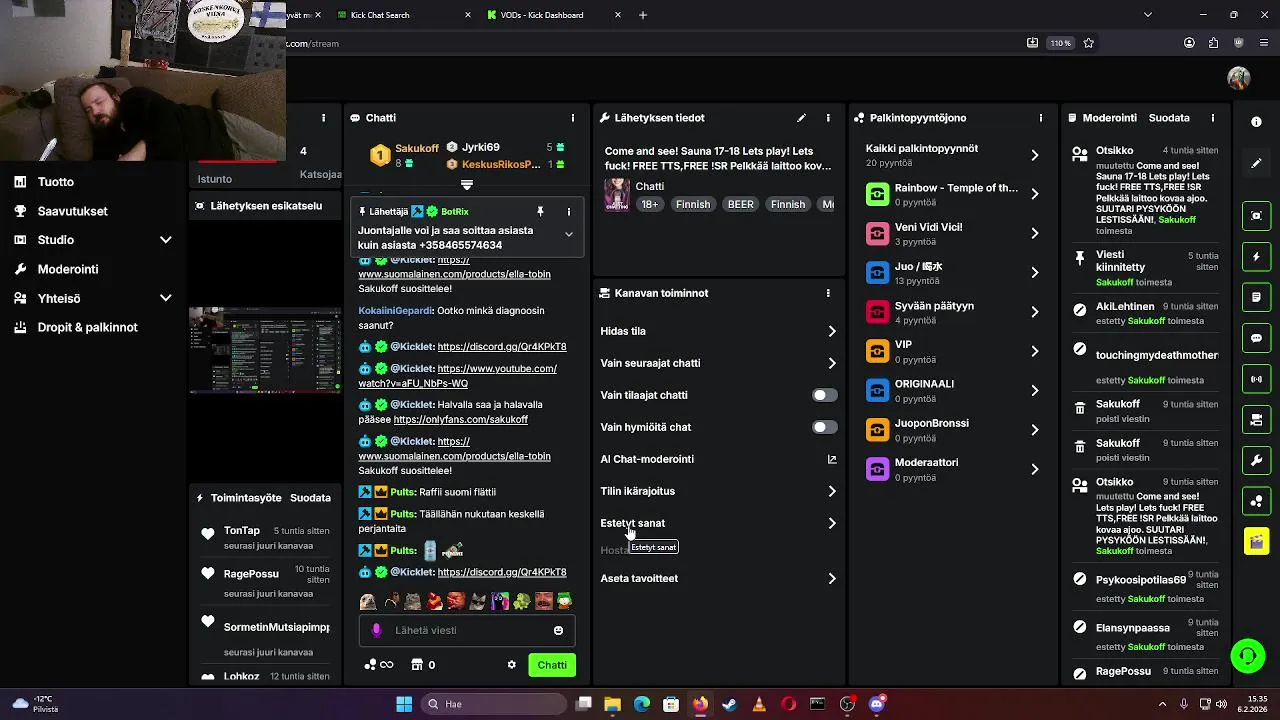
Task: Click the screen capture icon in right sidebar
Action: pos(1256,216)
